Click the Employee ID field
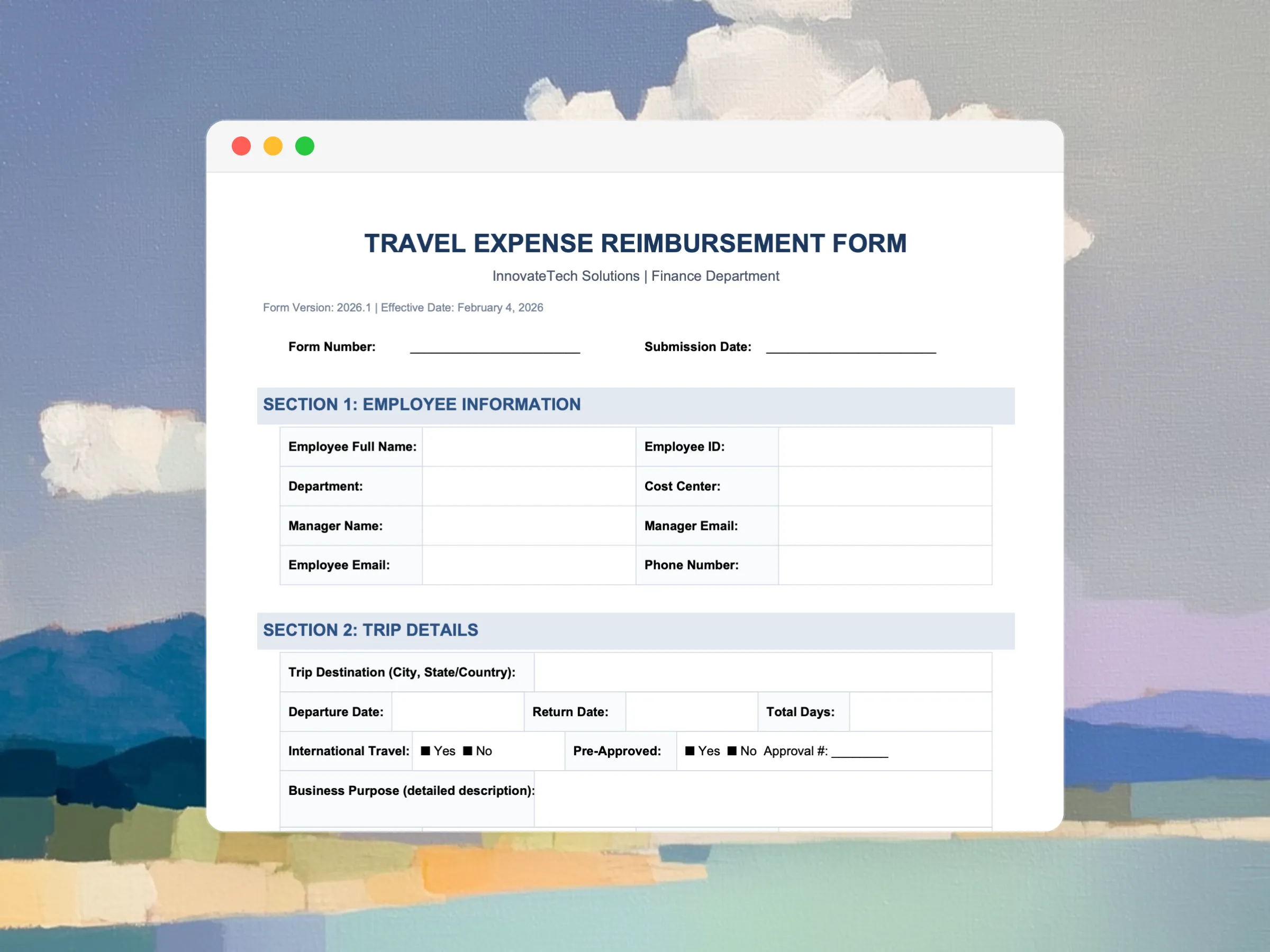The height and width of the screenshot is (952, 1270). (885, 446)
